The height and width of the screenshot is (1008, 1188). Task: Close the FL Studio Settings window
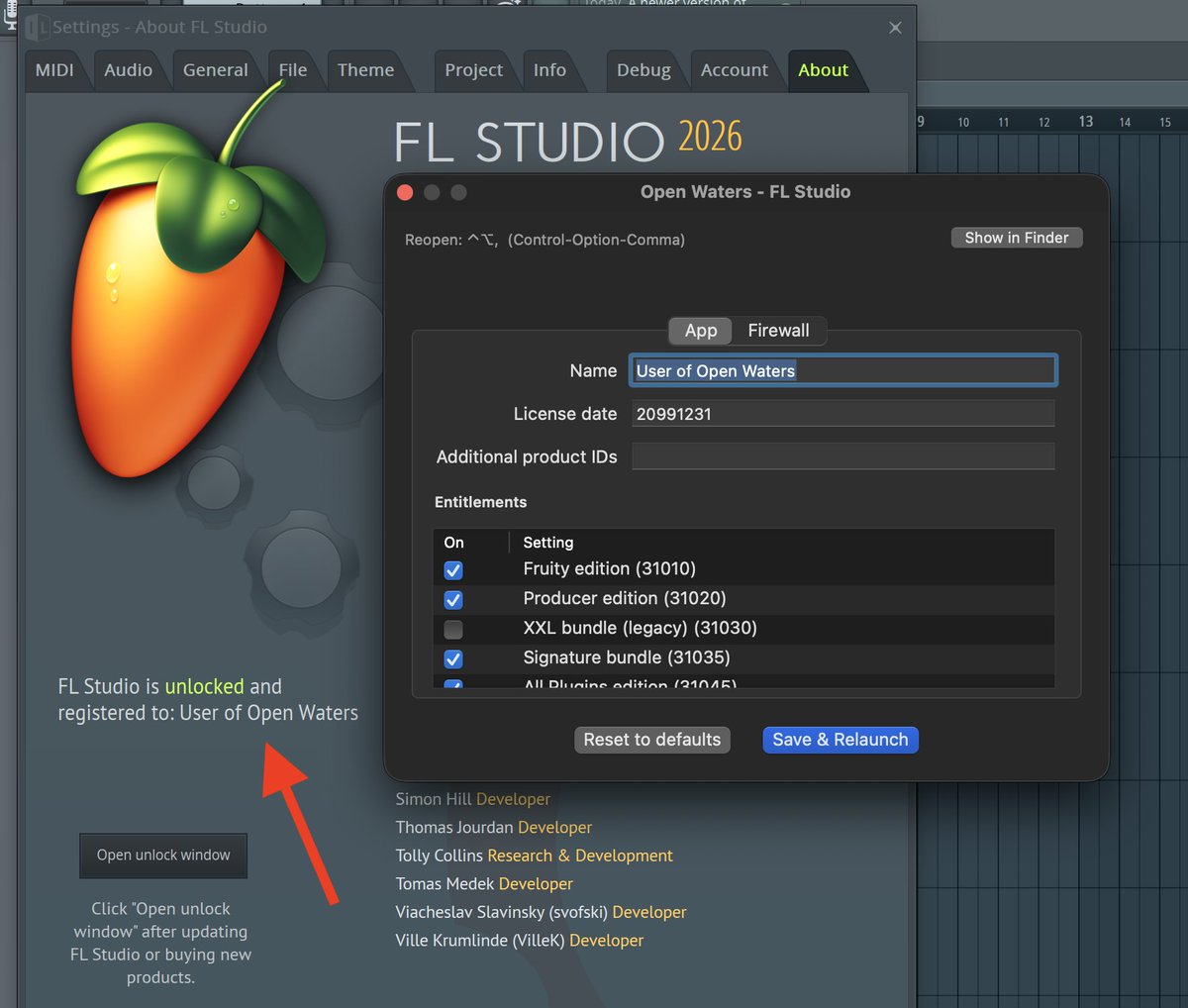click(895, 28)
